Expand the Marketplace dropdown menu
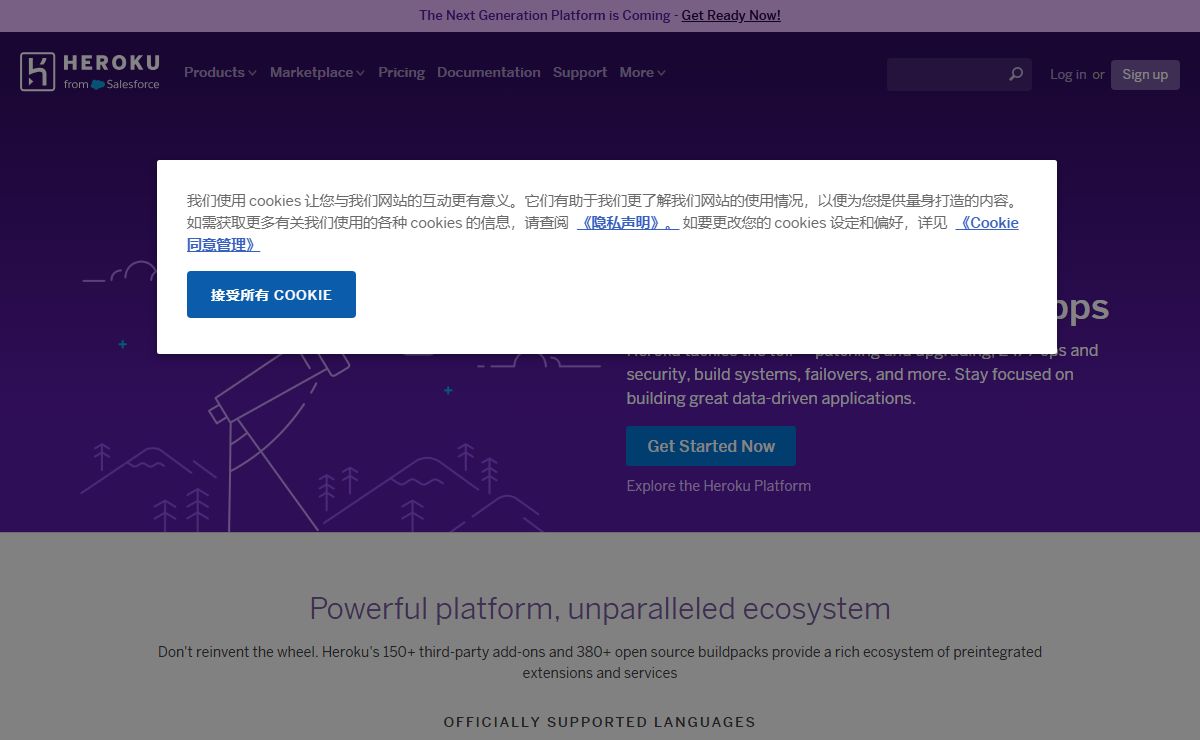 point(317,72)
